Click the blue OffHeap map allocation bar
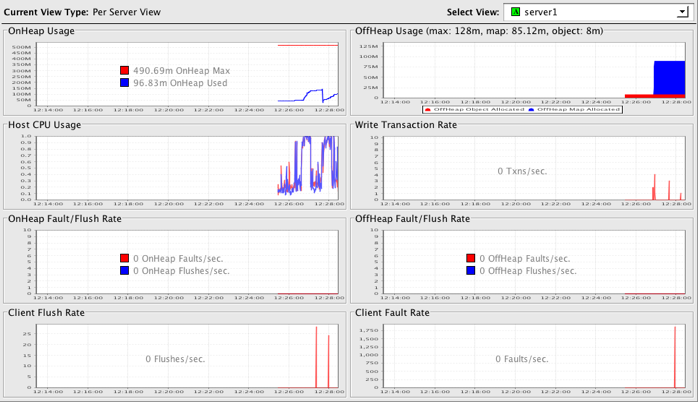The image size is (698, 402). (669, 77)
